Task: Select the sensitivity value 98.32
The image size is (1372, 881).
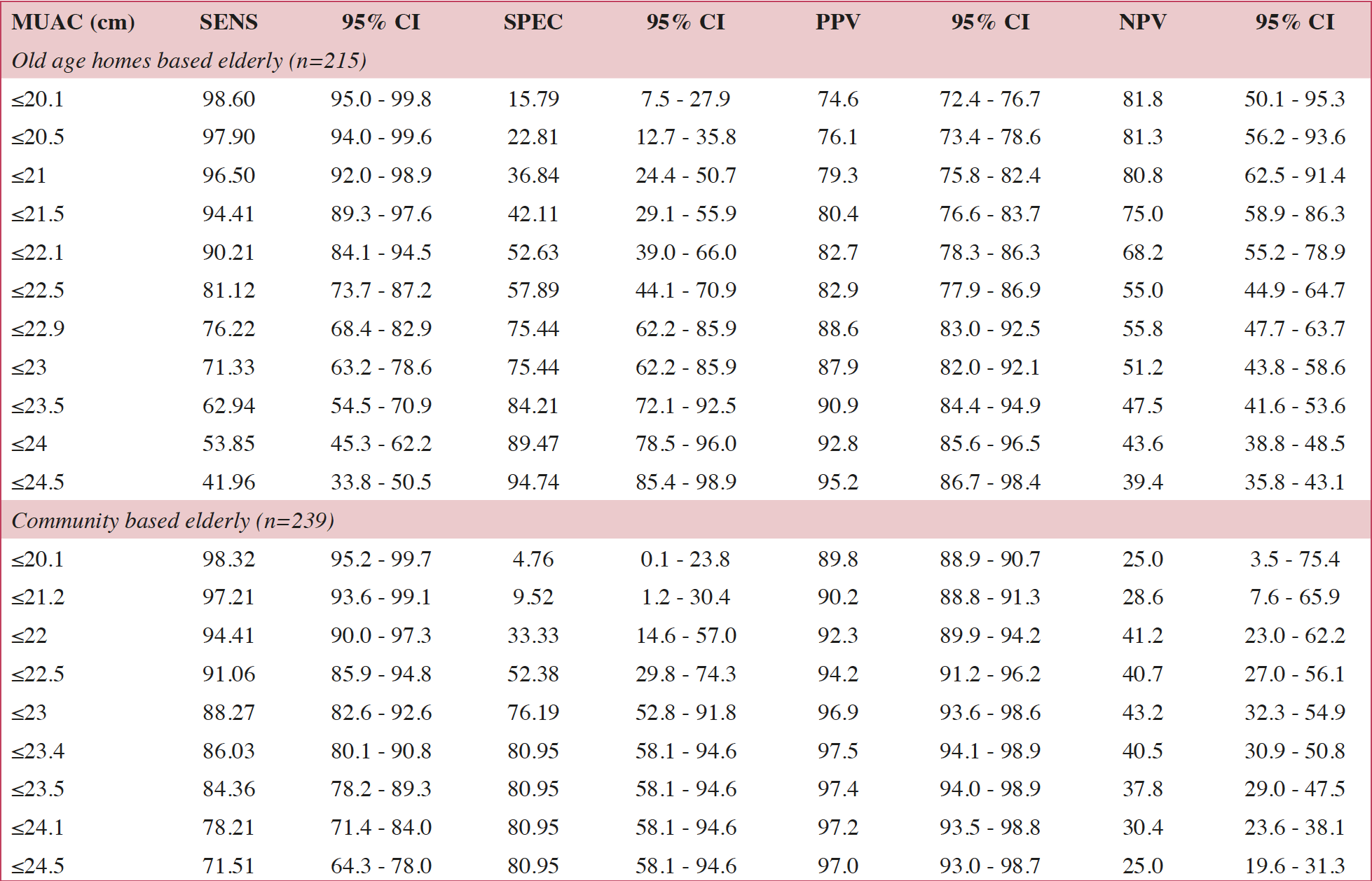Action: (x=228, y=559)
